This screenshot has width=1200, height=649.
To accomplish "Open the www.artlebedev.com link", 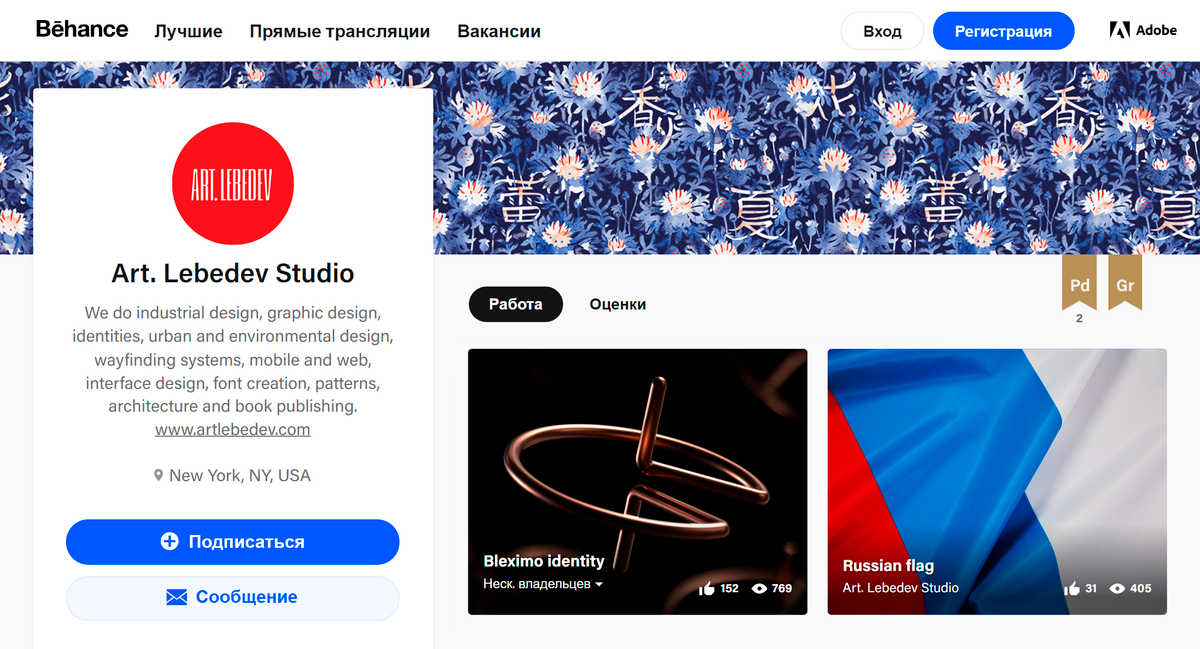I will tap(233, 429).
